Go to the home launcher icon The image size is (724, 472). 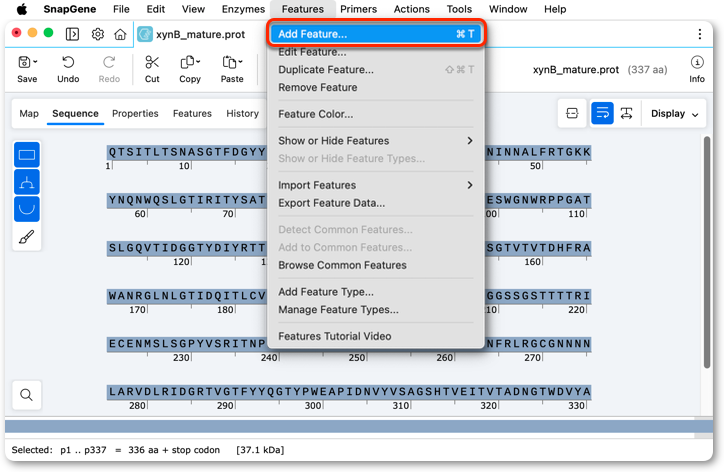[120, 34]
